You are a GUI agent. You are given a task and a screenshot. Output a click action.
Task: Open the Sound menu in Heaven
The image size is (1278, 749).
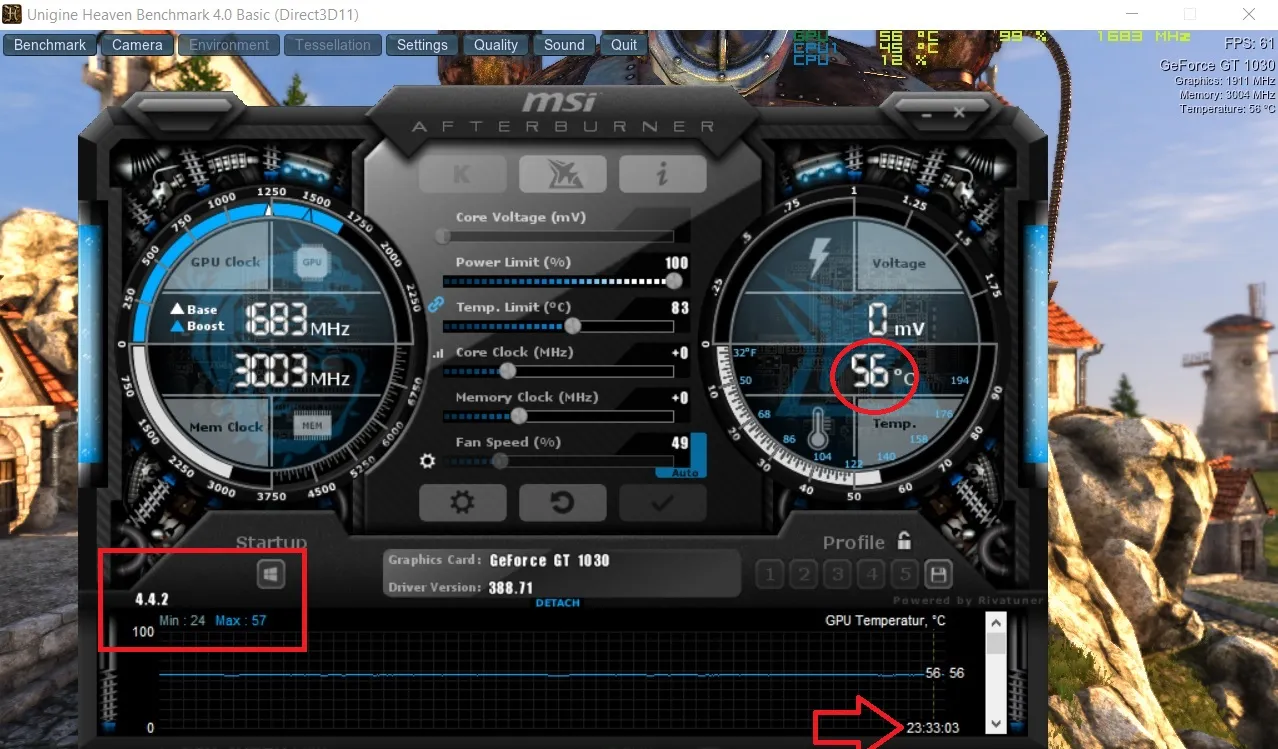click(x=564, y=45)
